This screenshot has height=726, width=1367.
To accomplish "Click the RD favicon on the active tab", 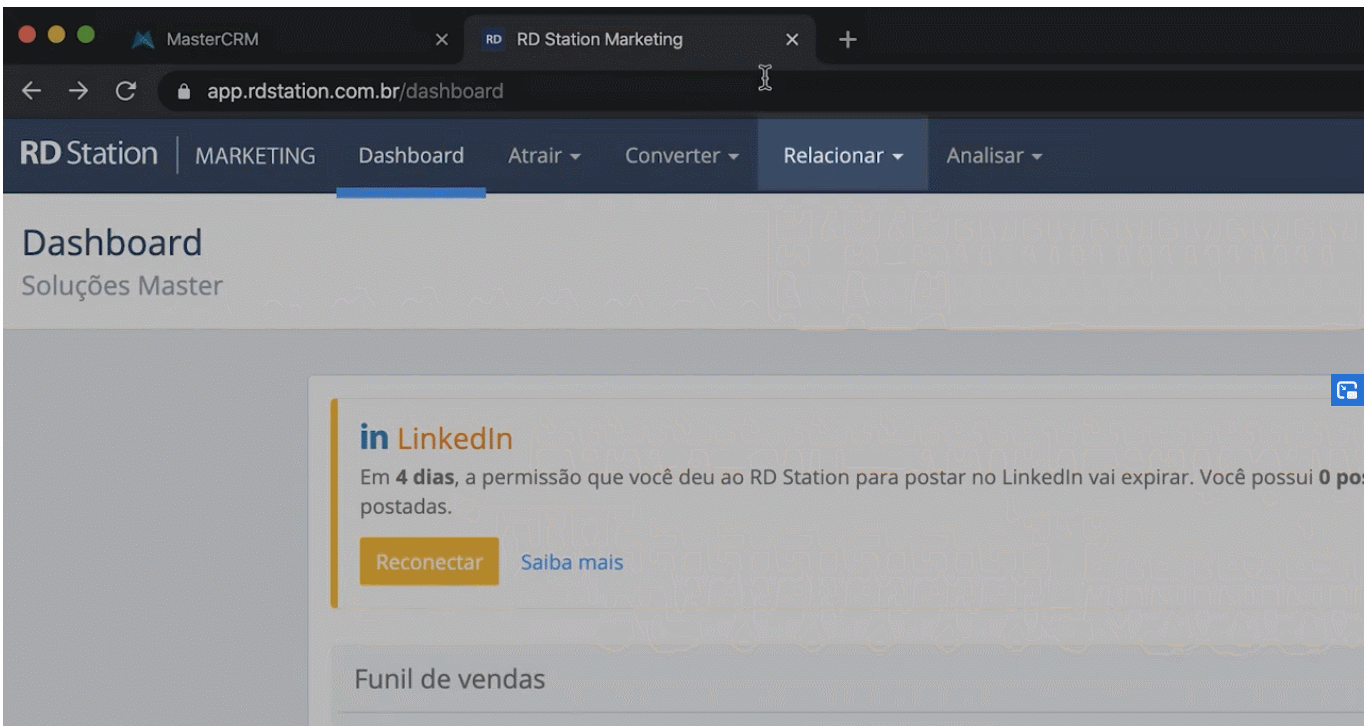I will (493, 40).
